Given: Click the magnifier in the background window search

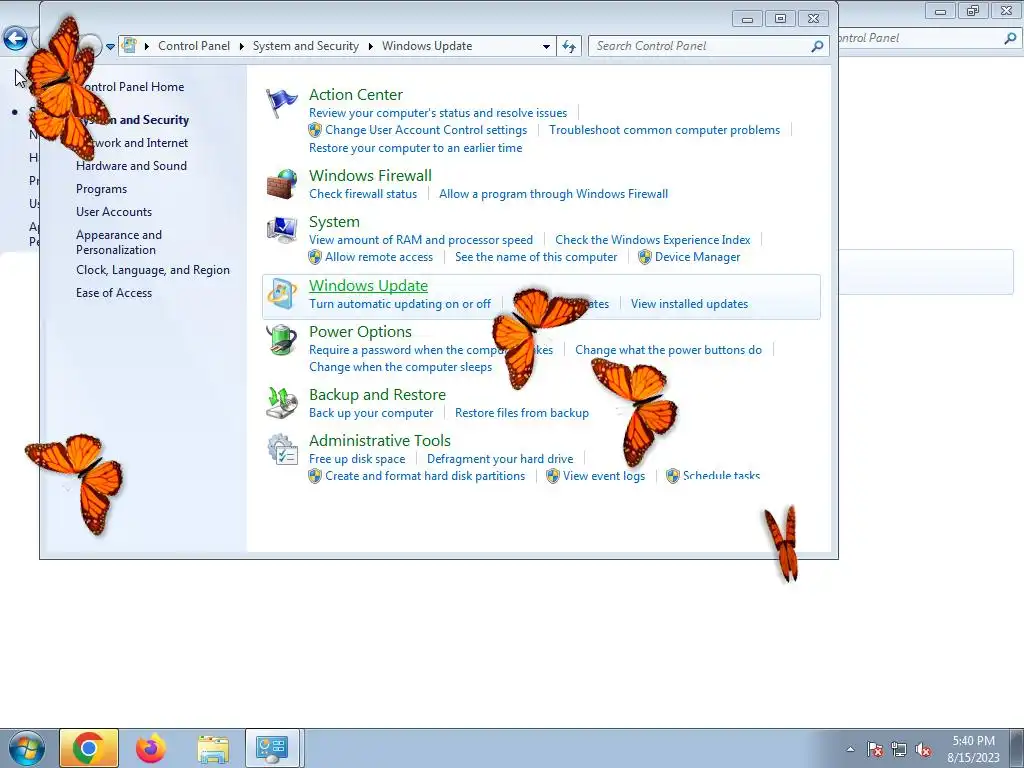Looking at the screenshot, I should (x=1010, y=38).
